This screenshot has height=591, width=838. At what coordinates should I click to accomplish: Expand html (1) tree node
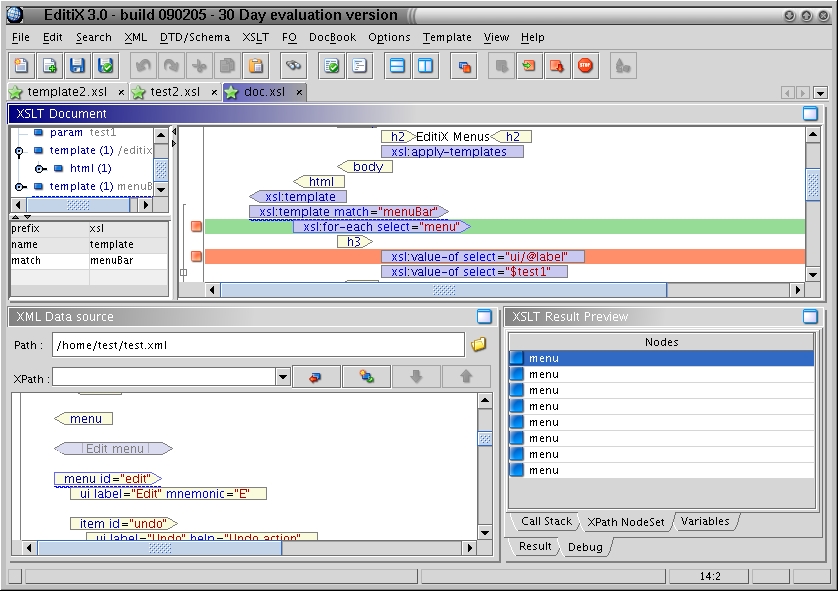[x=40, y=169]
